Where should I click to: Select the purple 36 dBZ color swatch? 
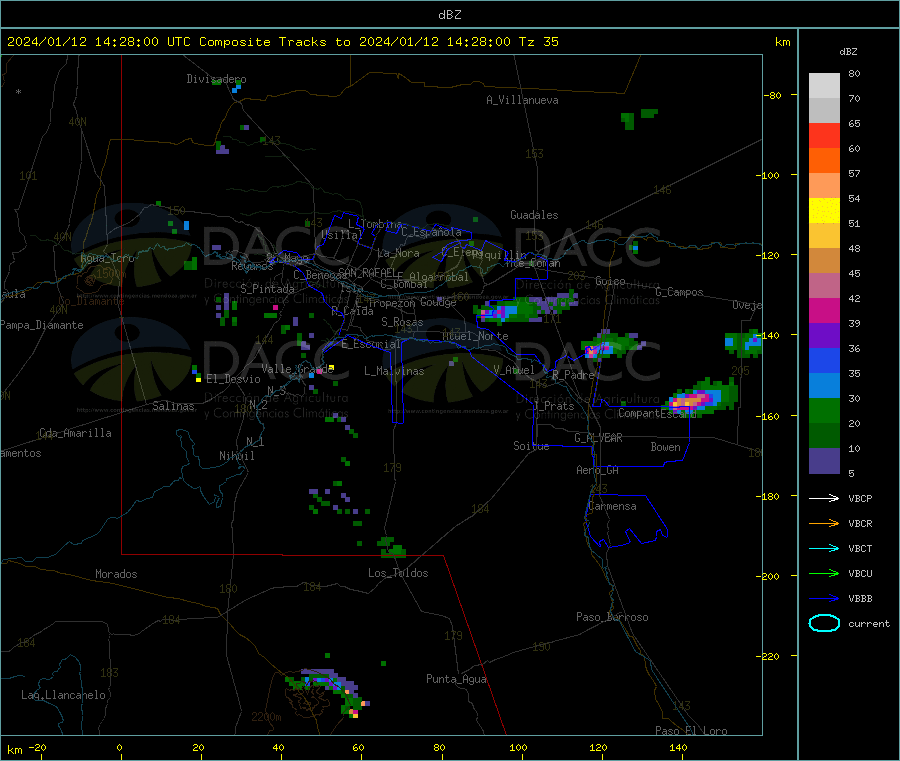[824, 336]
